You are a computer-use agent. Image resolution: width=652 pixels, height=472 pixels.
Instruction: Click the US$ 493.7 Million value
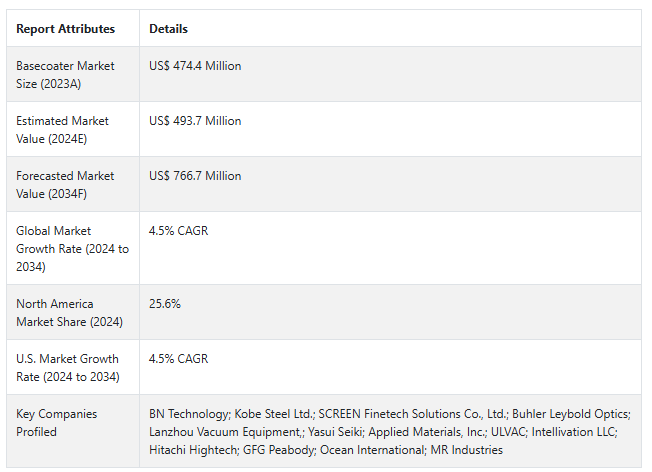pyautogui.click(x=195, y=121)
